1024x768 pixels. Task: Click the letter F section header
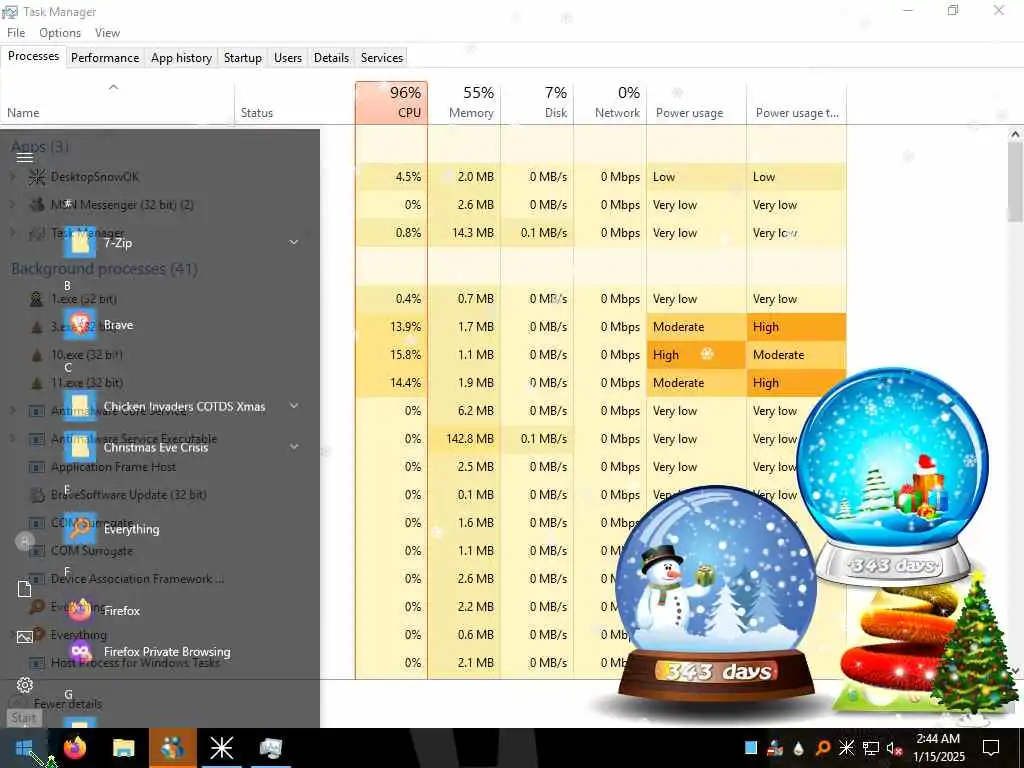coord(67,571)
